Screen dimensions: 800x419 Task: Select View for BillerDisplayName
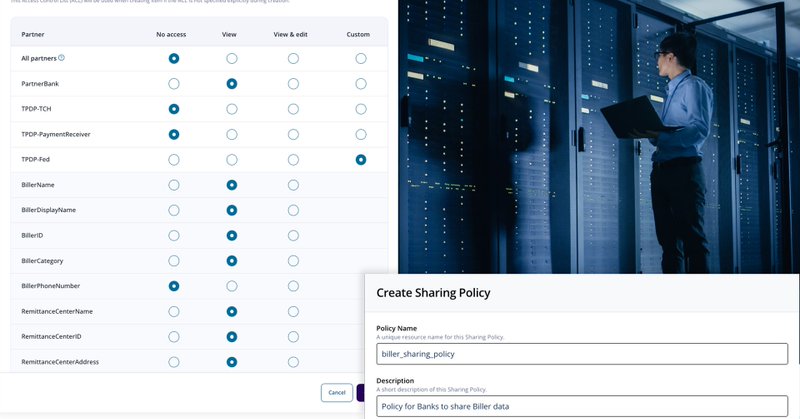(x=232, y=210)
